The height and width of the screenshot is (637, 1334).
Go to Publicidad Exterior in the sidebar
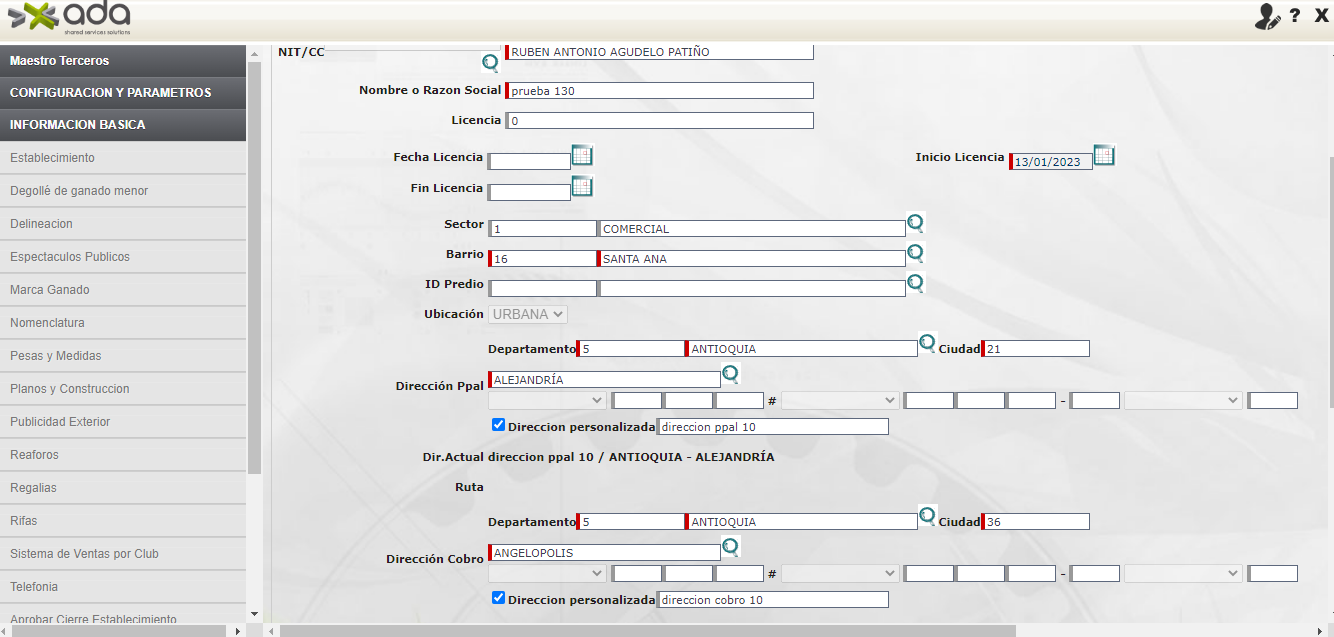pyautogui.click(x=60, y=422)
